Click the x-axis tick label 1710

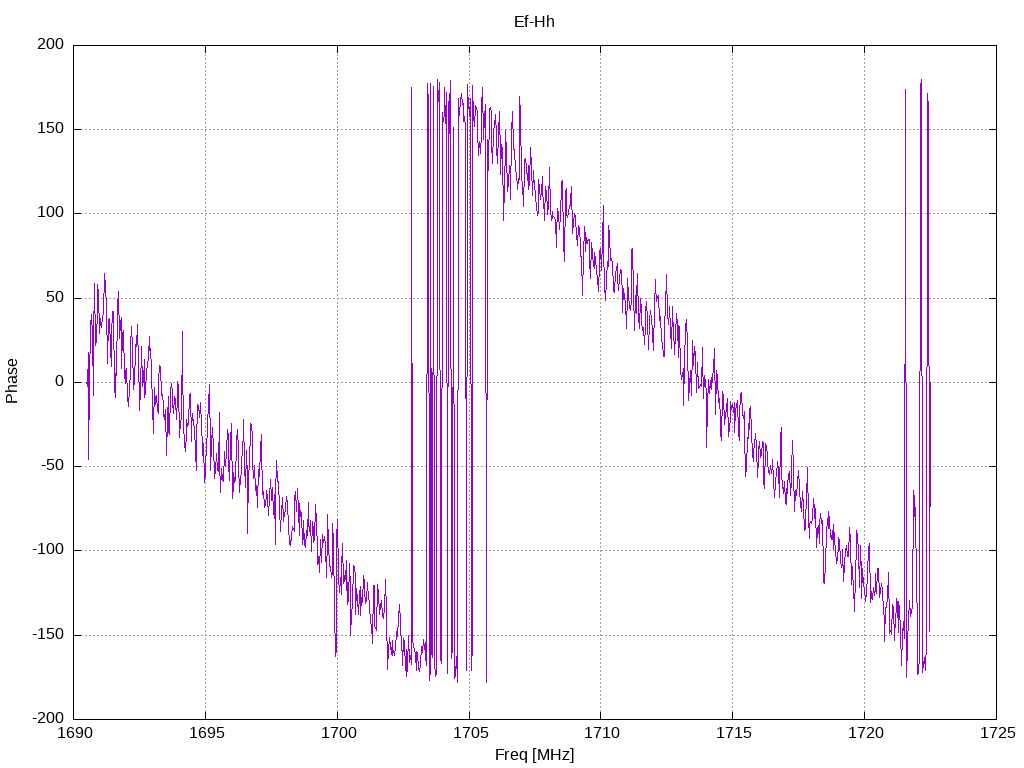[x=601, y=733]
